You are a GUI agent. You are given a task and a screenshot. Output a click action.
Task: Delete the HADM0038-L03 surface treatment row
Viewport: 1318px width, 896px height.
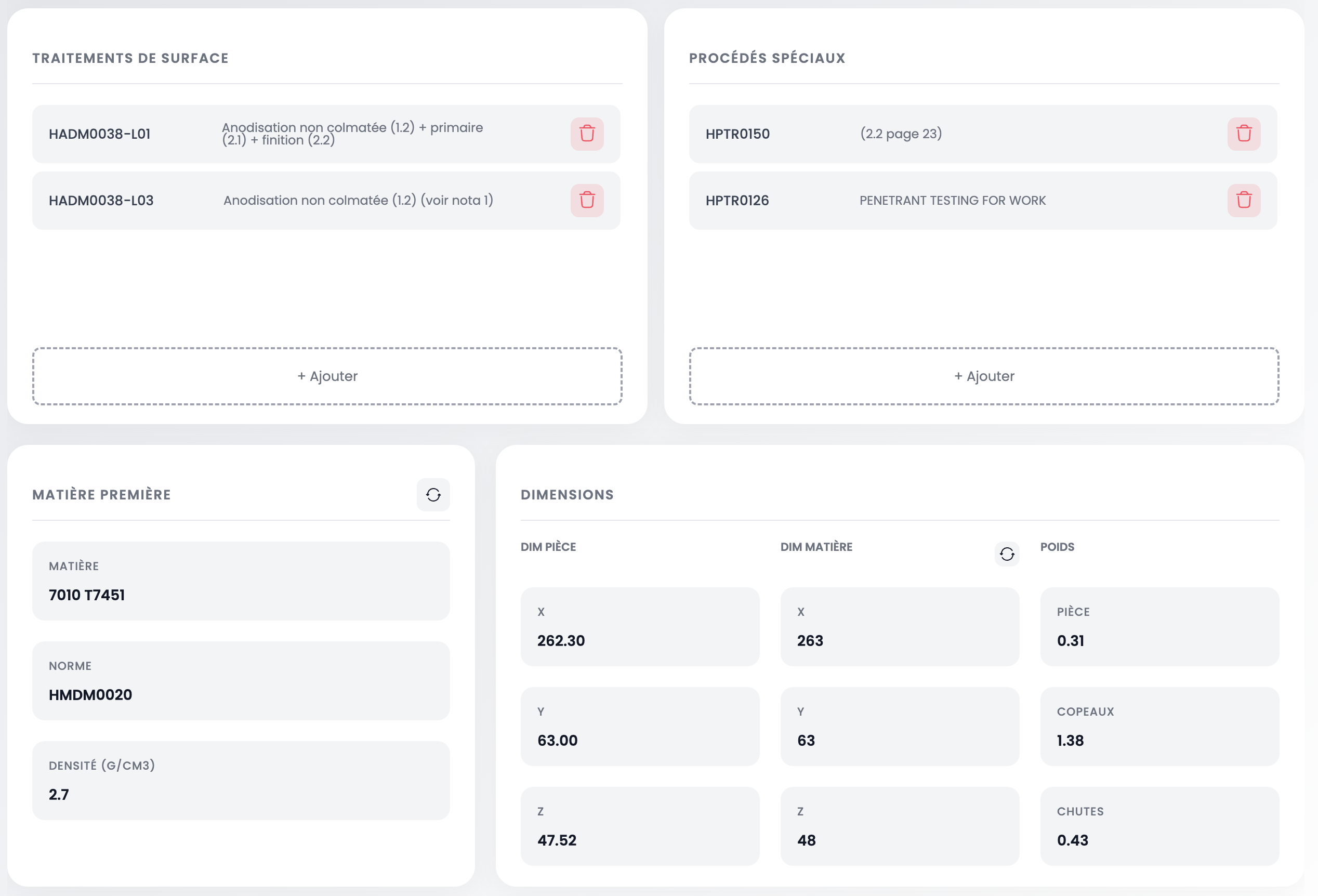[x=586, y=200]
